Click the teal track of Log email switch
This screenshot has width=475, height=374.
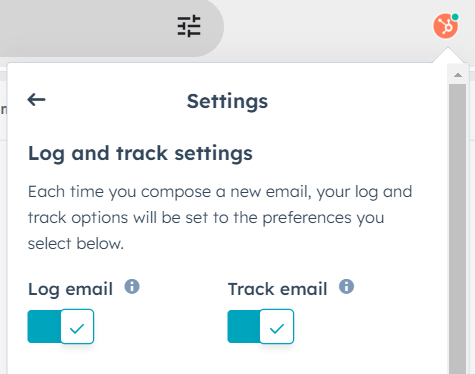[x=44, y=326]
